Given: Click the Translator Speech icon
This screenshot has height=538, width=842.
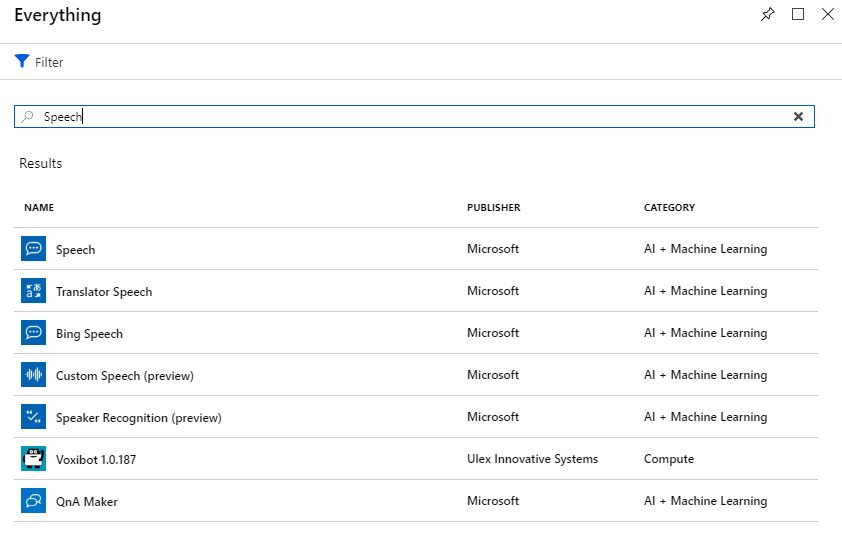Looking at the screenshot, I should [x=33, y=291].
